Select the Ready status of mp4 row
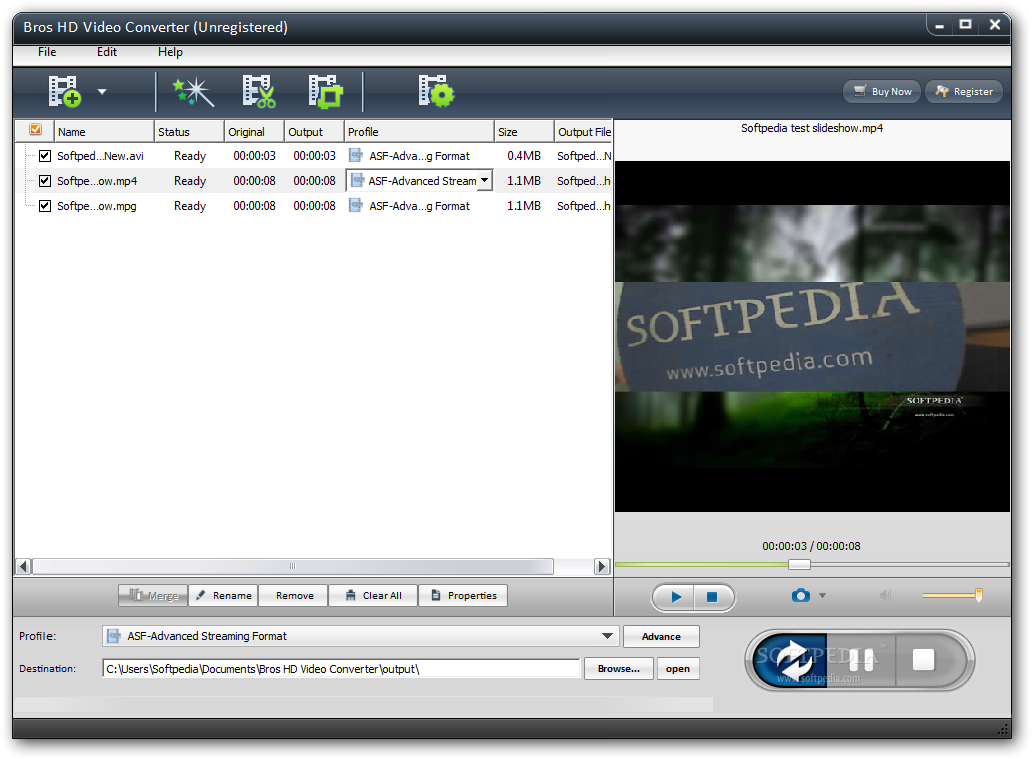This screenshot has height=759, width=1032. (190, 181)
